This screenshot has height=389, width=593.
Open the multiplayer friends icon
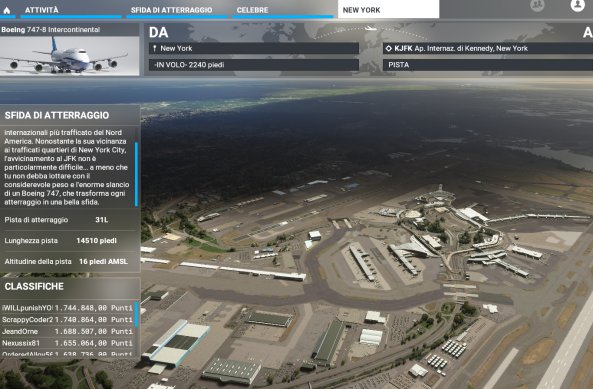pos(537,5)
